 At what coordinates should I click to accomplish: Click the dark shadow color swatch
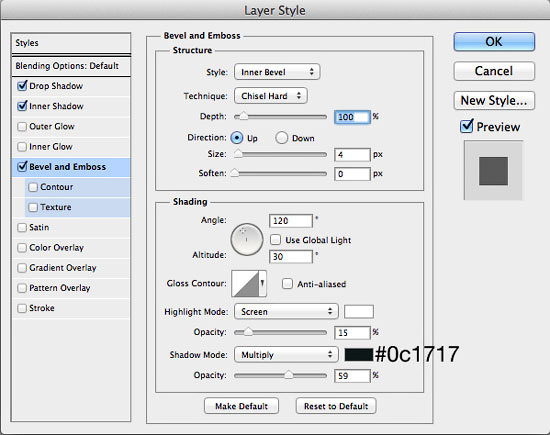coord(359,355)
